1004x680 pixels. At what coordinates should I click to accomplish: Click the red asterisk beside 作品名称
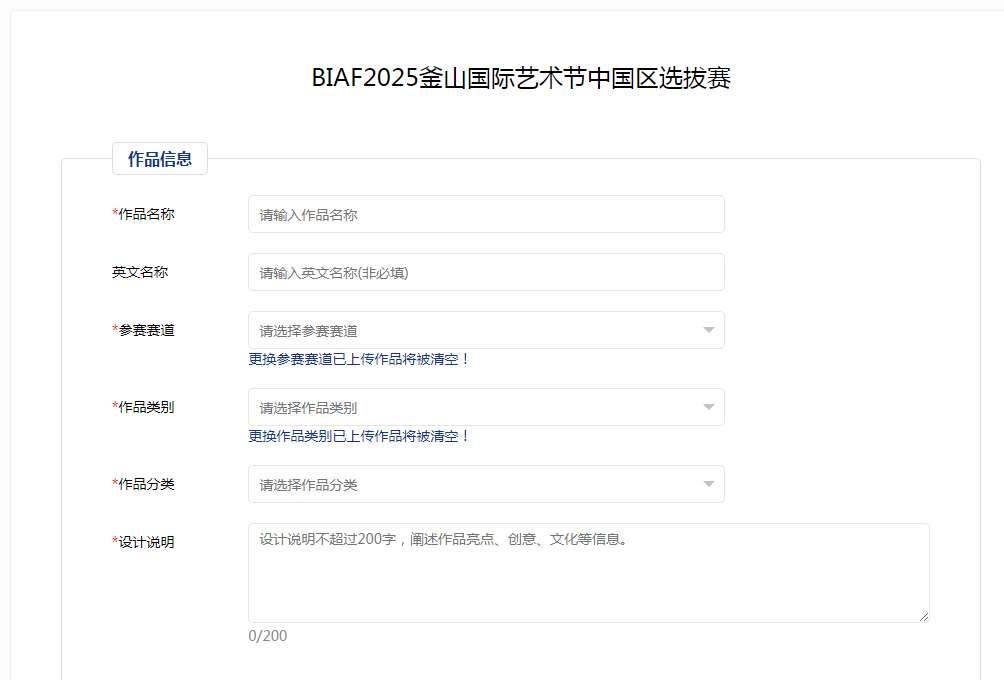[x=112, y=213]
